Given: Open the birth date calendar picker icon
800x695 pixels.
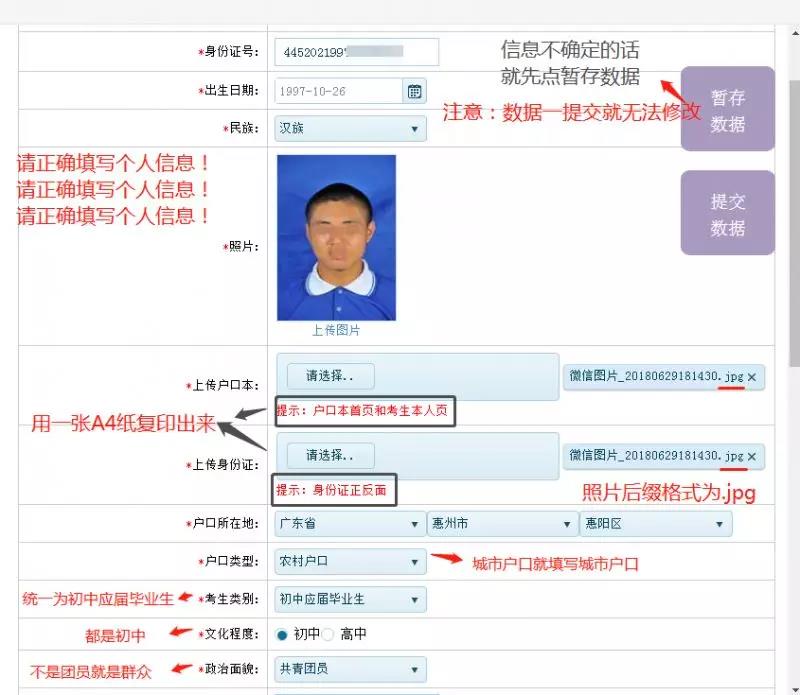Looking at the screenshot, I should coord(414,91).
